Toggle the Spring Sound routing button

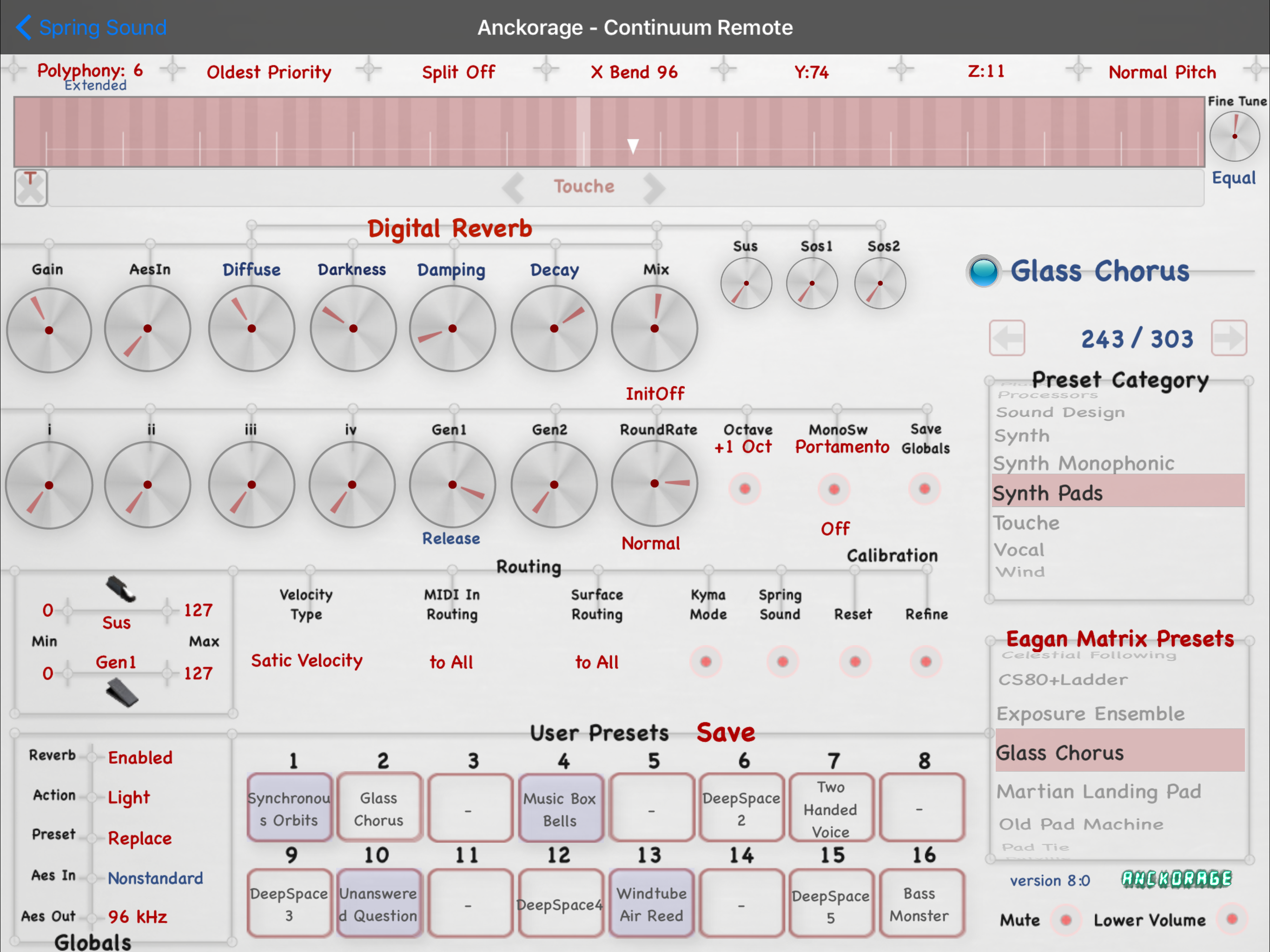click(x=782, y=661)
